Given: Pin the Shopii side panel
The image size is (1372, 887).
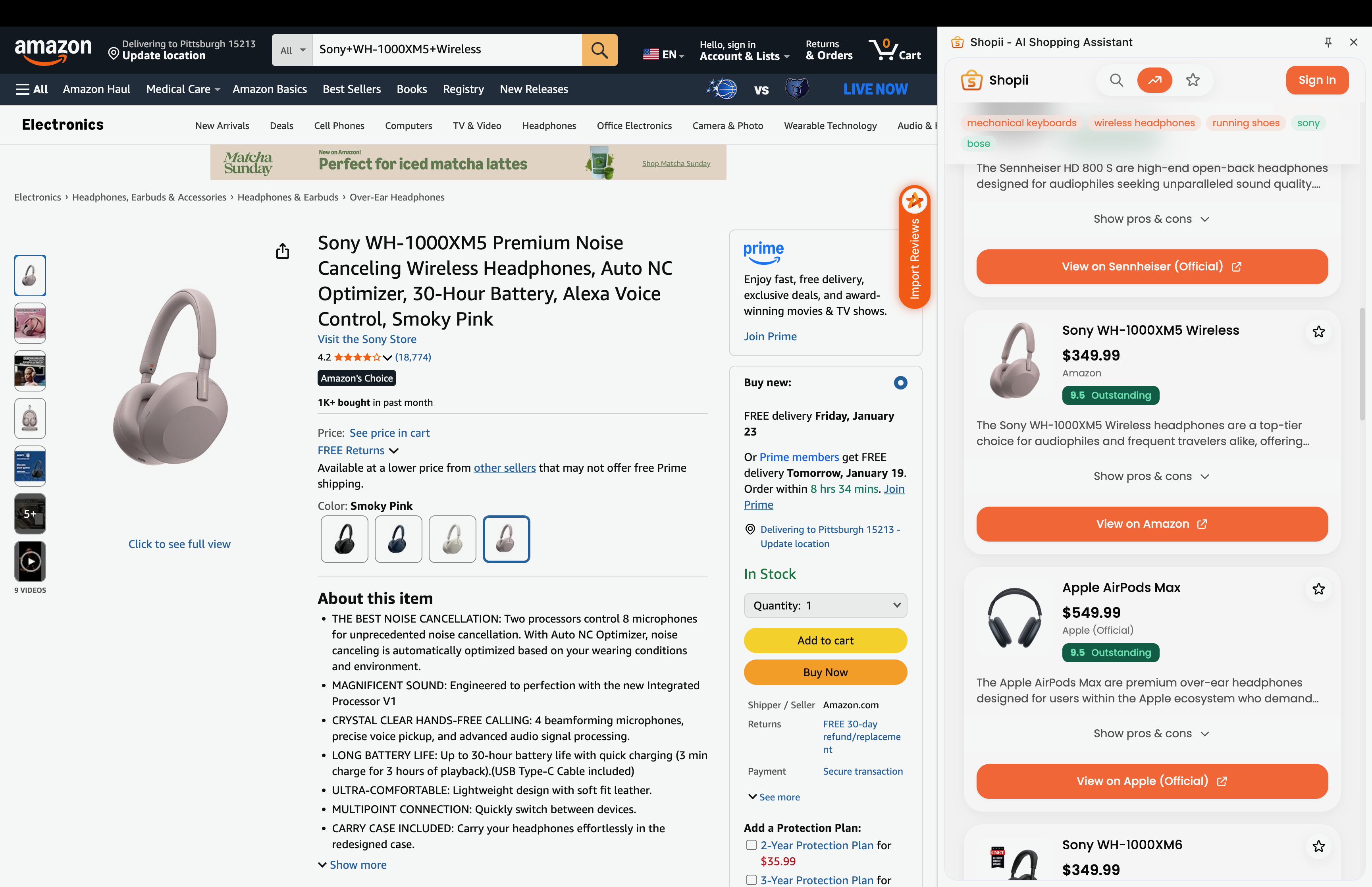Looking at the screenshot, I should coord(1328,42).
